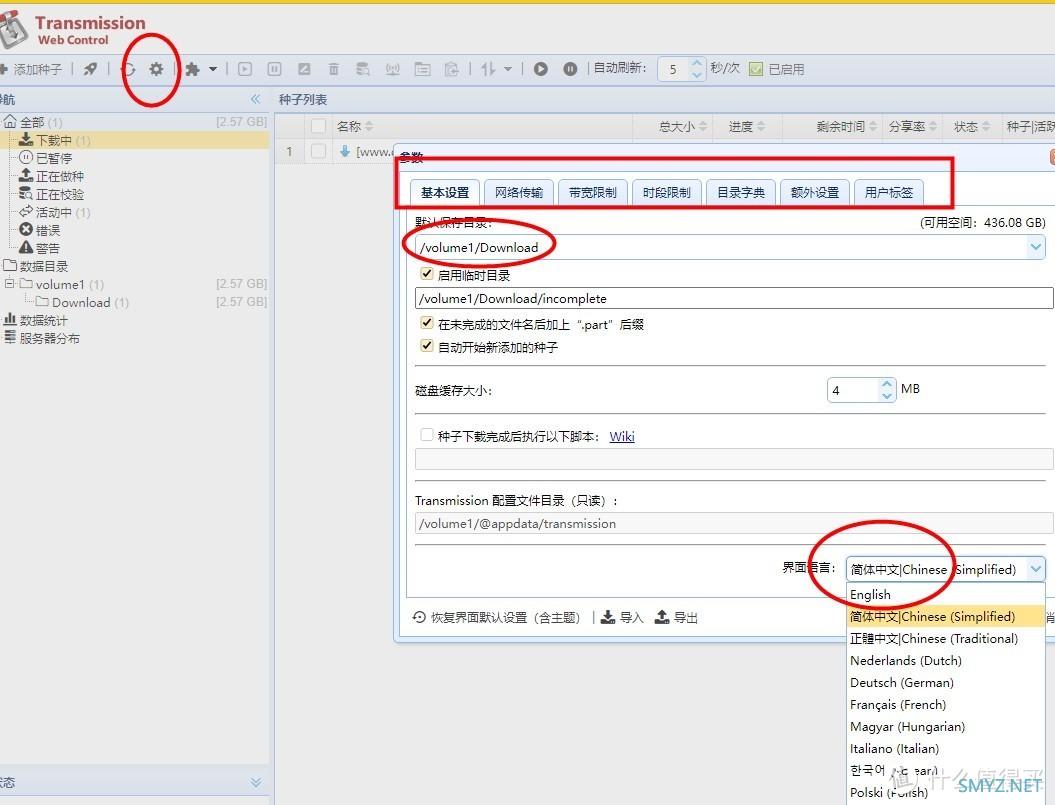The image size is (1055, 805).
Task: Select 活动中 in navigation tree
Action: tap(54, 213)
